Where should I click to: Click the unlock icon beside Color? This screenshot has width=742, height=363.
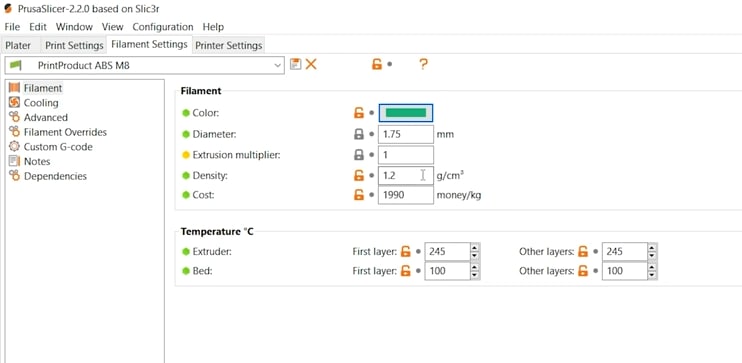(x=359, y=113)
